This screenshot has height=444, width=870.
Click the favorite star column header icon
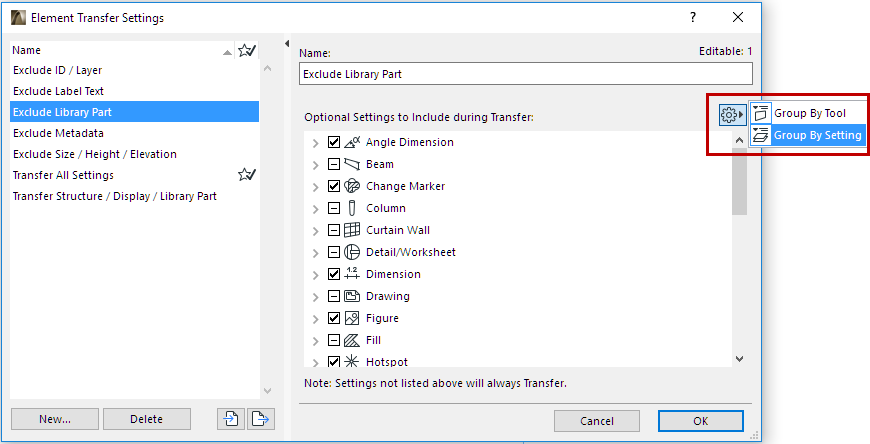(247, 51)
